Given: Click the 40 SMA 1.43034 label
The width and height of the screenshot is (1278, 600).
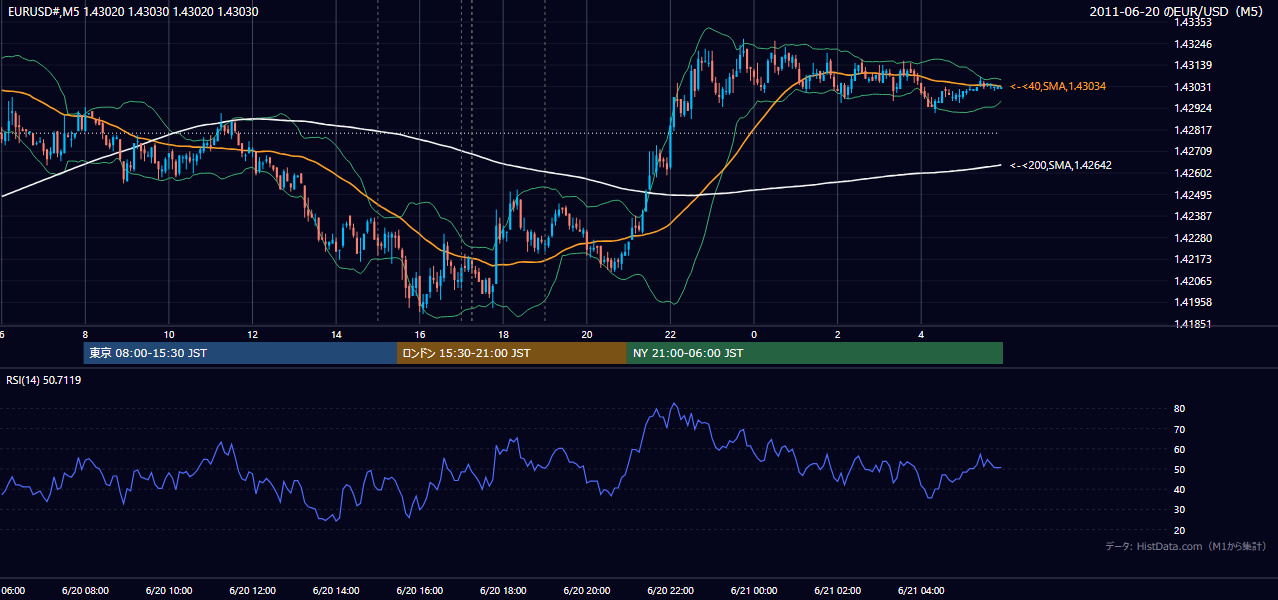Looking at the screenshot, I should (x=1057, y=87).
